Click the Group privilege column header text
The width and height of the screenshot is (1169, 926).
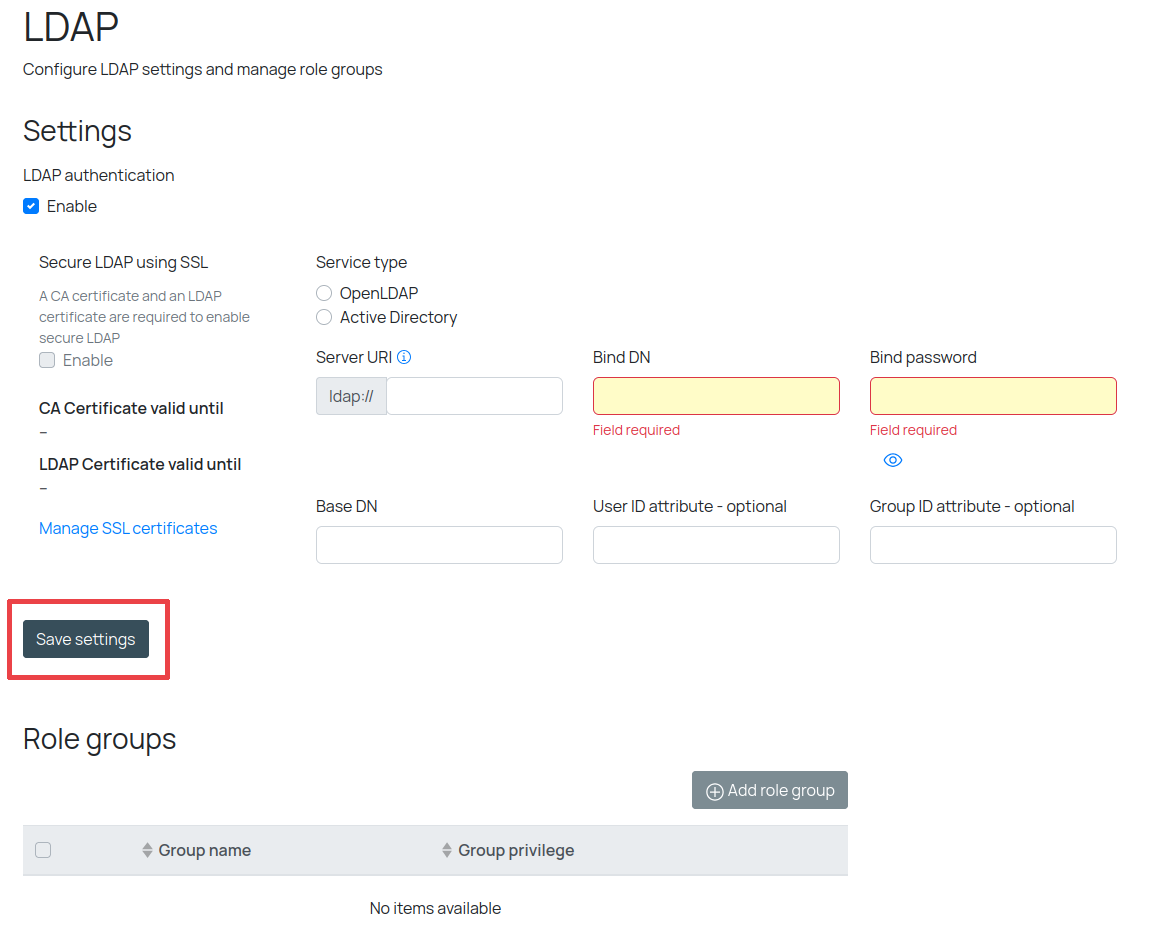[516, 850]
